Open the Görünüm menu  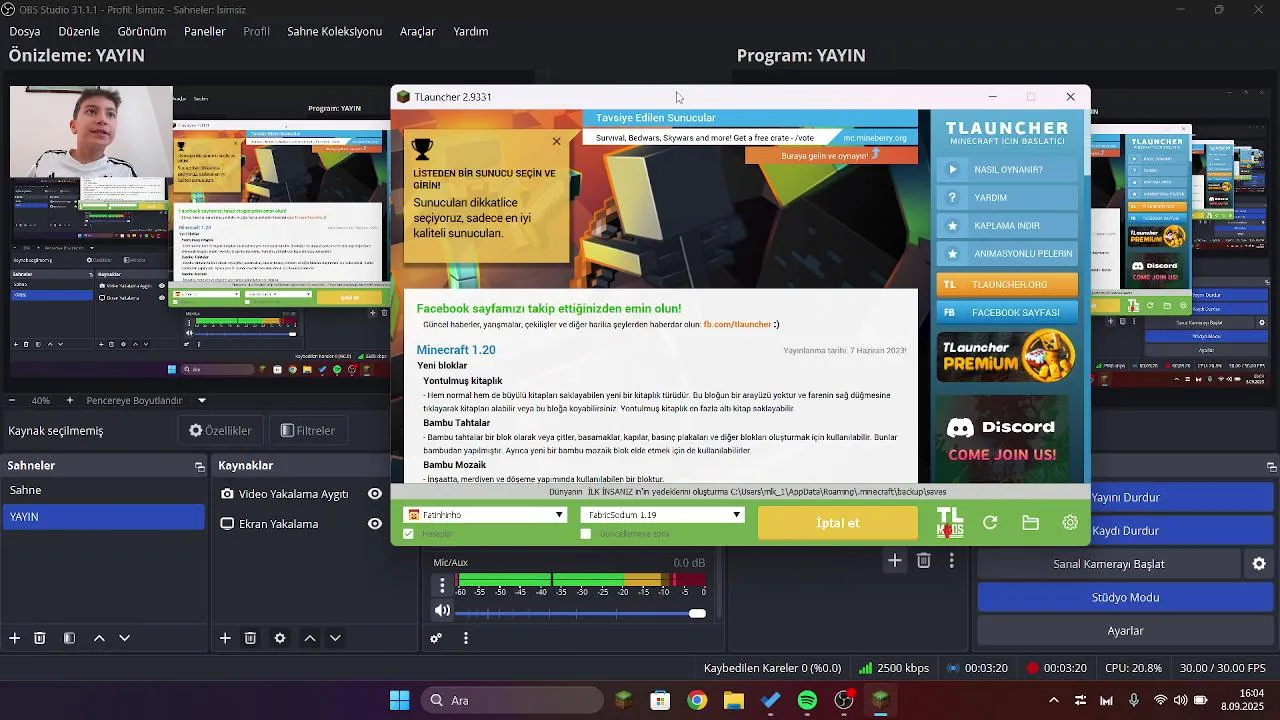click(x=142, y=31)
